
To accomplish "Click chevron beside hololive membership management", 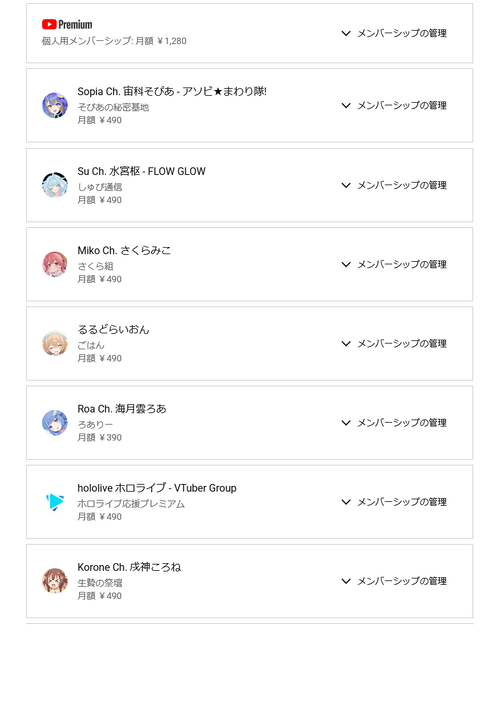I will (x=346, y=502).
